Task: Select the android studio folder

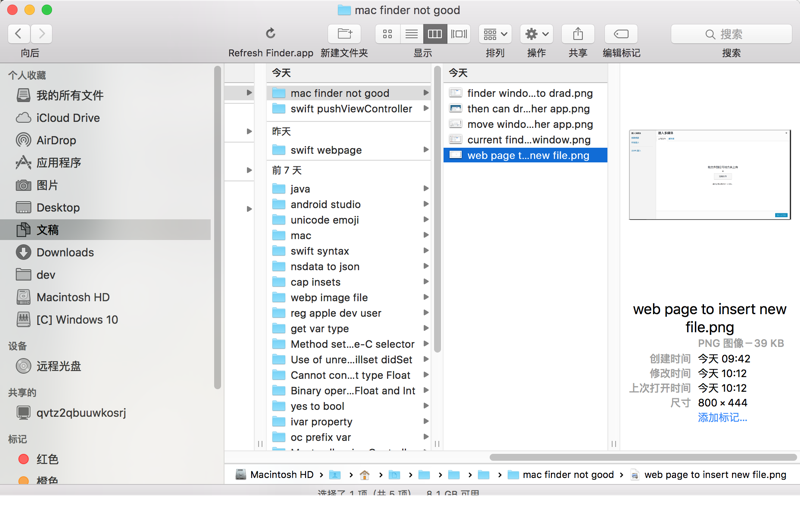Action: 349,205
